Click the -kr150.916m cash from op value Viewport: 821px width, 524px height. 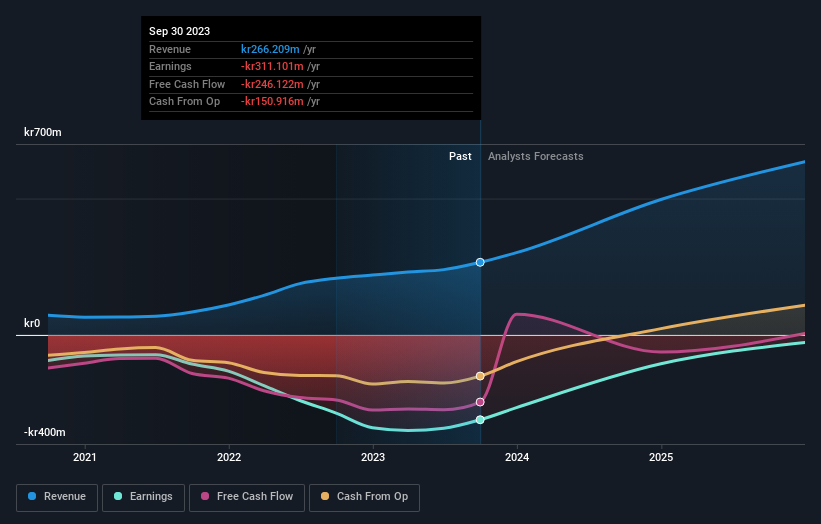pyautogui.click(x=272, y=102)
